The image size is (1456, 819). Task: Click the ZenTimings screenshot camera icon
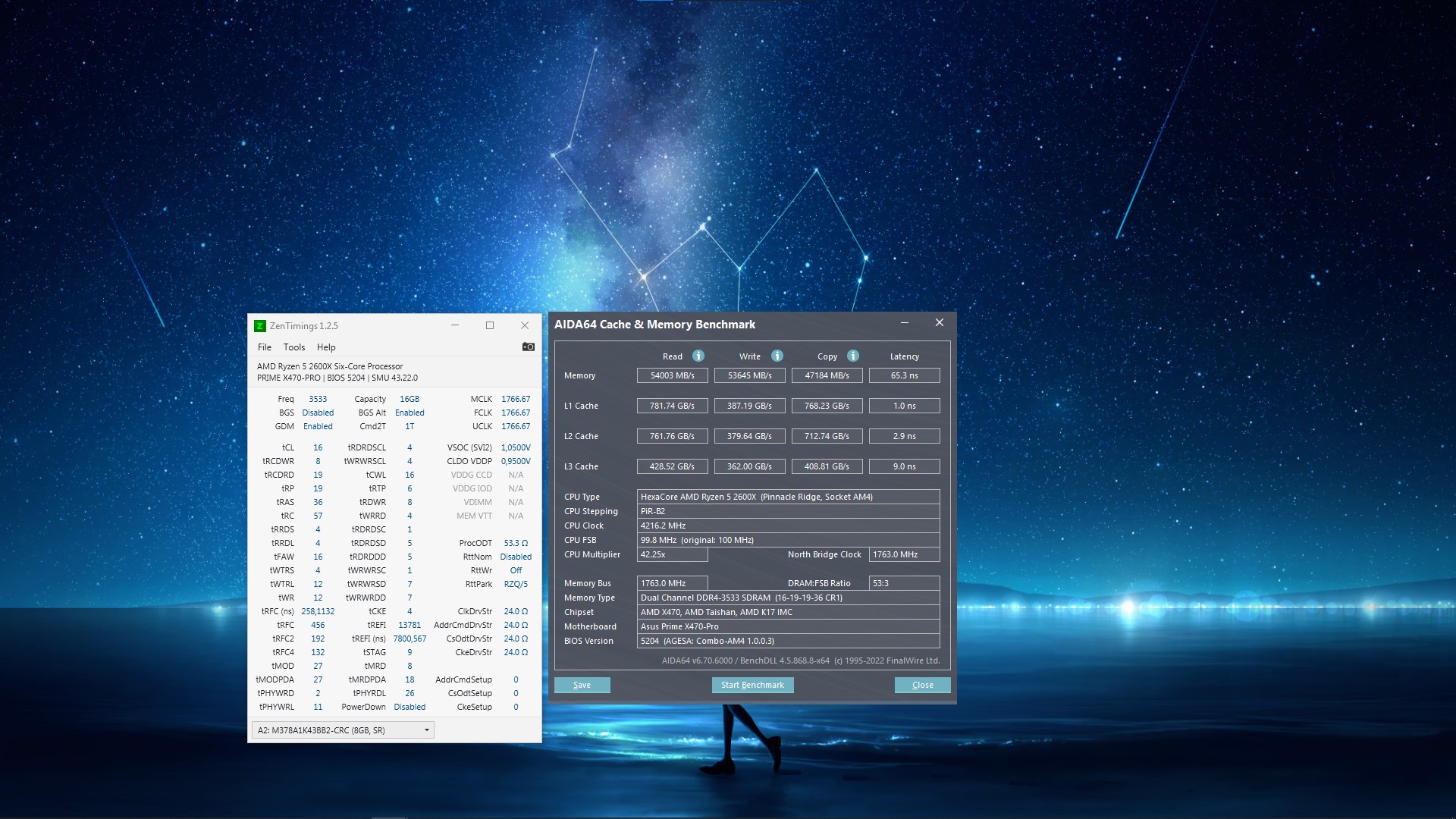pyautogui.click(x=529, y=347)
